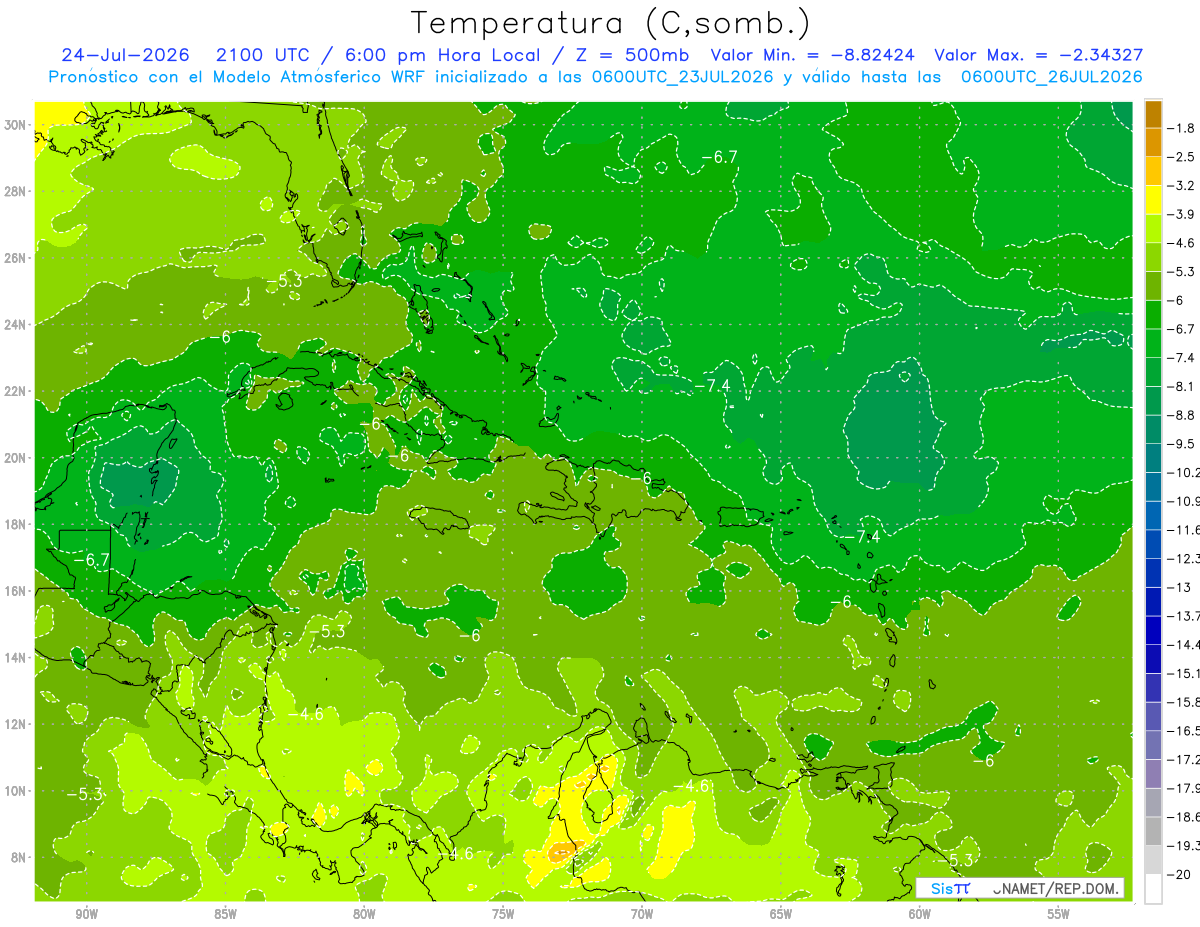Click the 85W longitude axis label

click(225, 915)
